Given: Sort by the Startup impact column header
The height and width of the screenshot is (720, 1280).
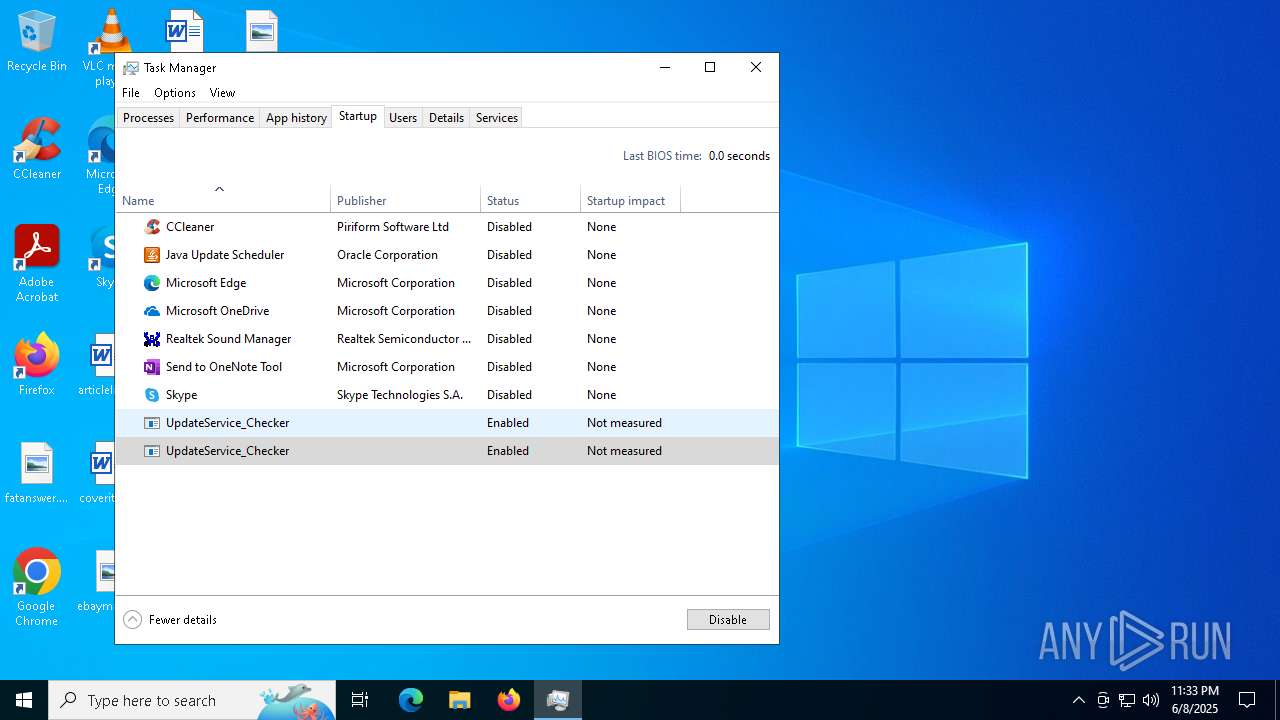Looking at the screenshot, I should coord(630,200).
